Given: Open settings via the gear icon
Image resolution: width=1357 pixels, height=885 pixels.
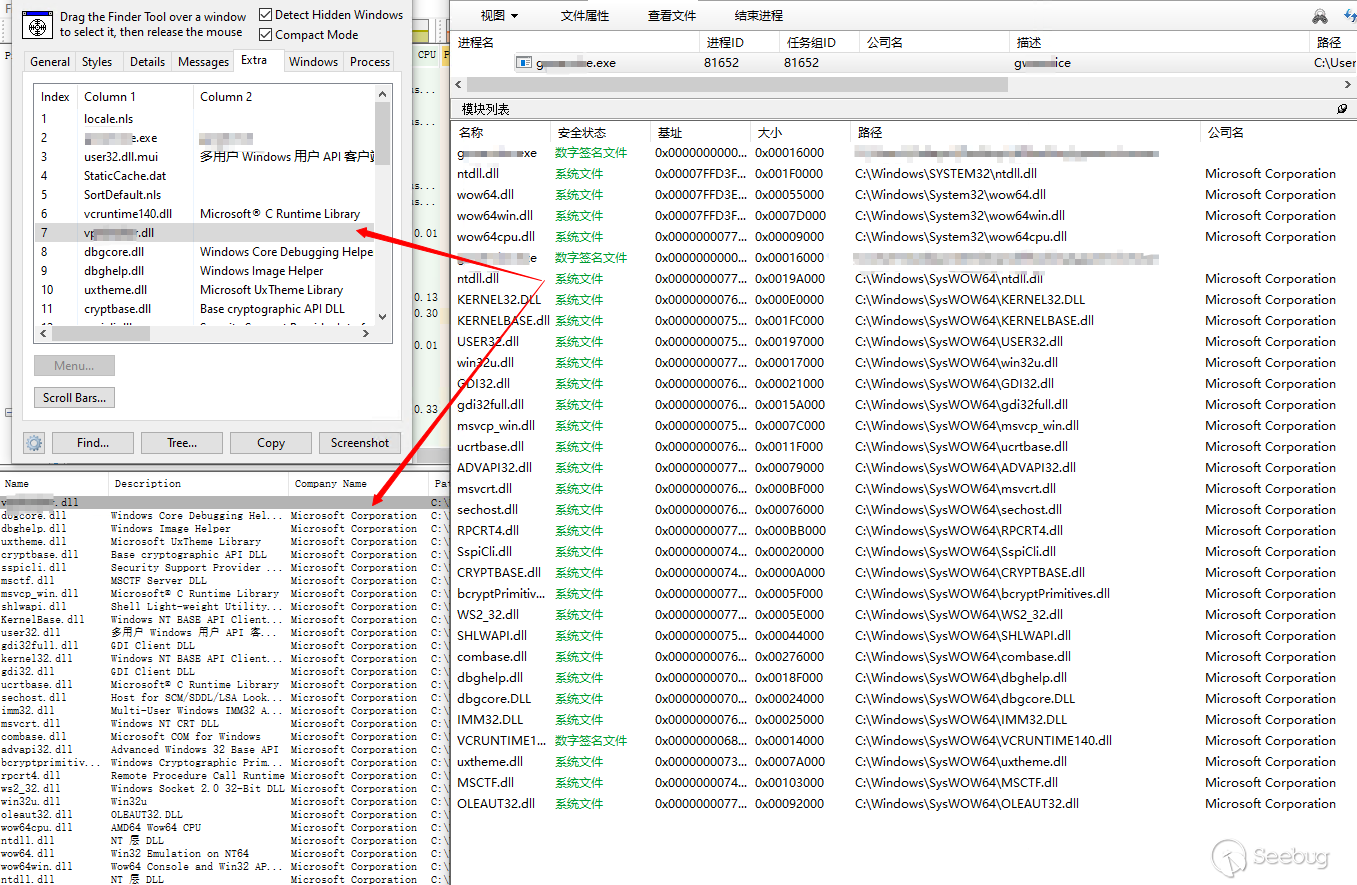Looking at the screenshot, I should pos(35,443).
